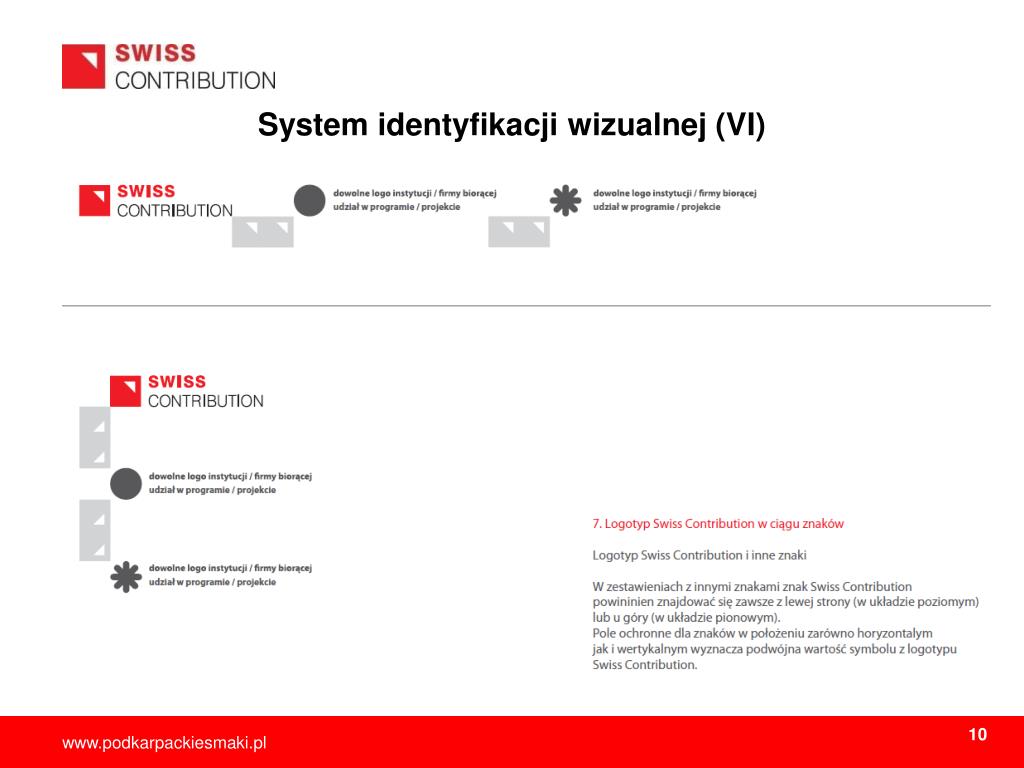Screen dimensions: 1024x768
Task: Click the slide title "System identyfikacji wizualnej (VI)"
Action: tap(511, 124)
